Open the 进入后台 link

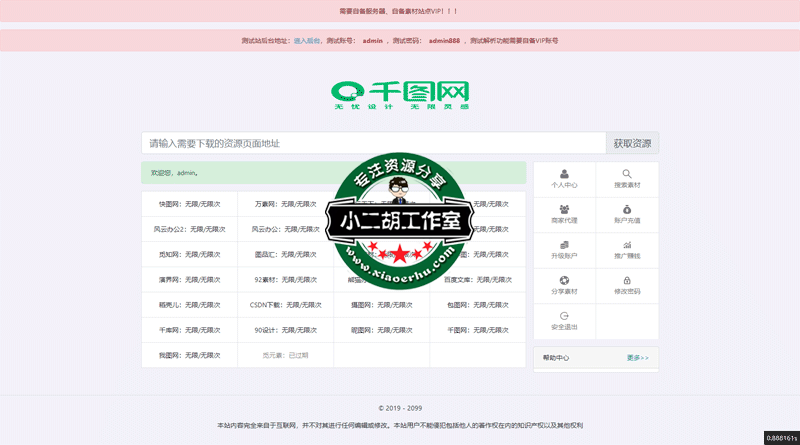[x=307, y=41]
